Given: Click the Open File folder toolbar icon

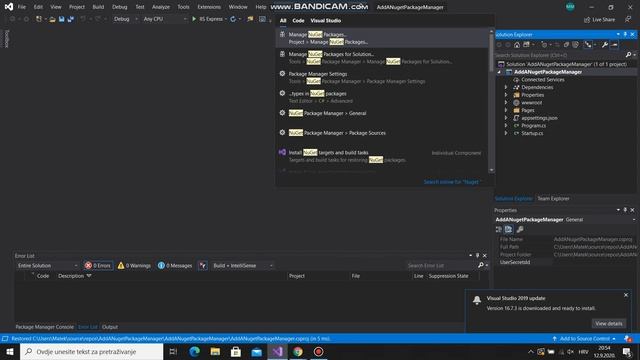Looking at the screenshot, I should coord(52,19).
